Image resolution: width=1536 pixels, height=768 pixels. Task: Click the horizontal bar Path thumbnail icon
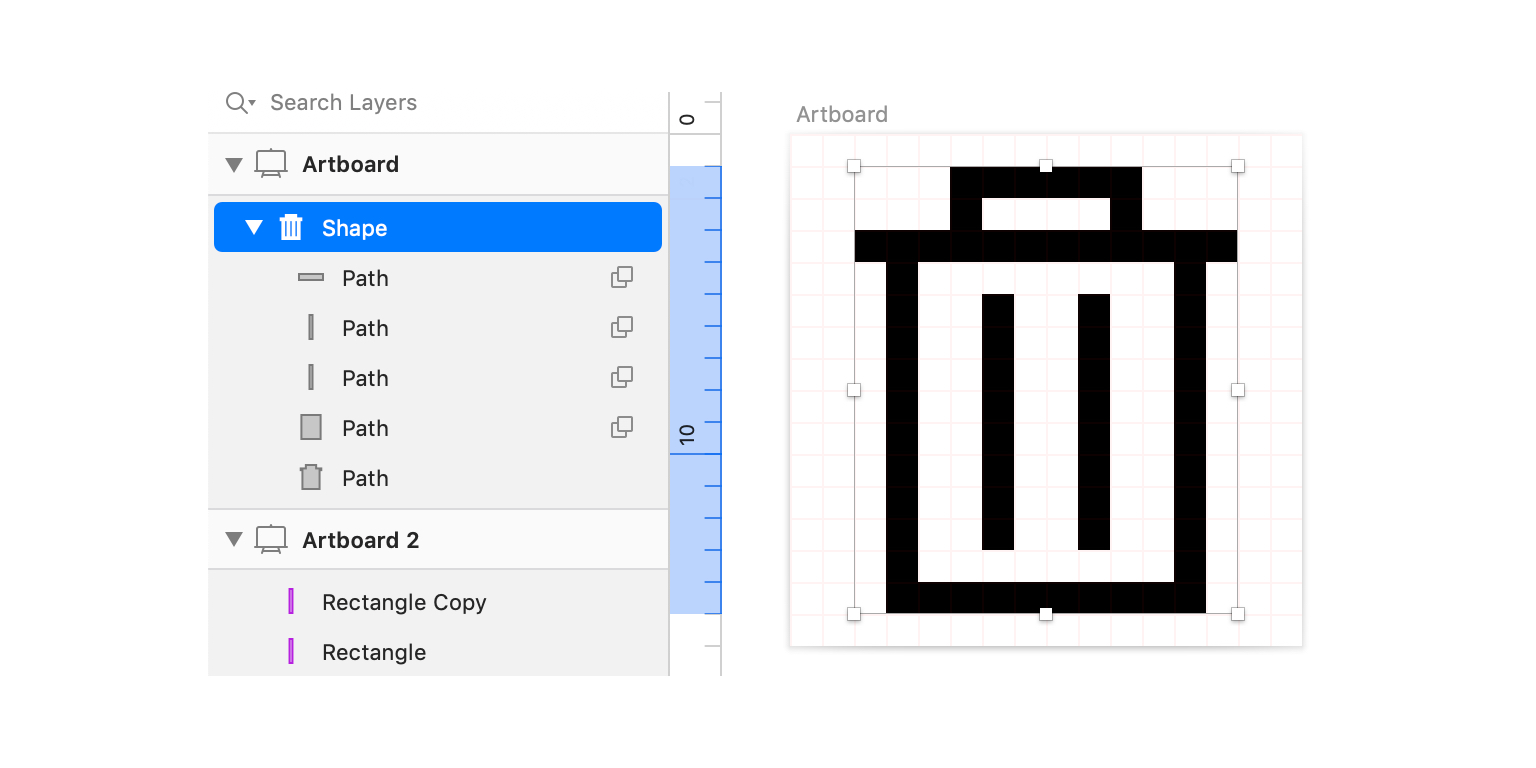pos(311,278)
